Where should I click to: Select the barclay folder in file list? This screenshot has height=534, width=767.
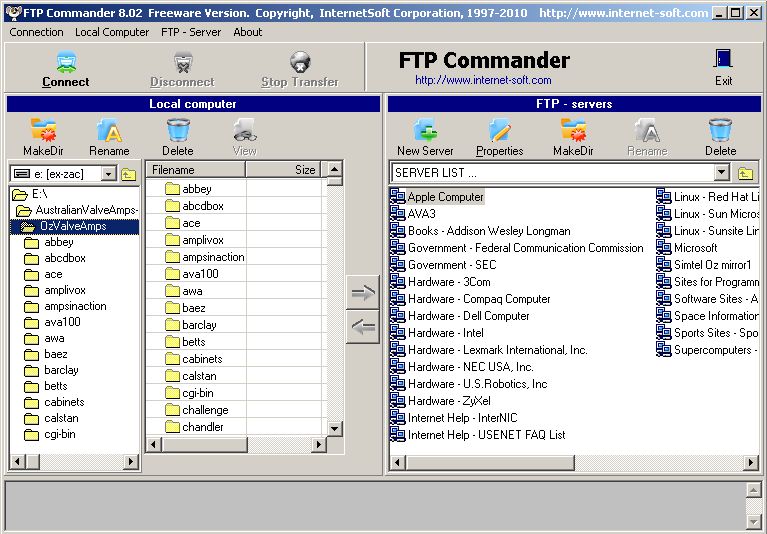[191, 325]
